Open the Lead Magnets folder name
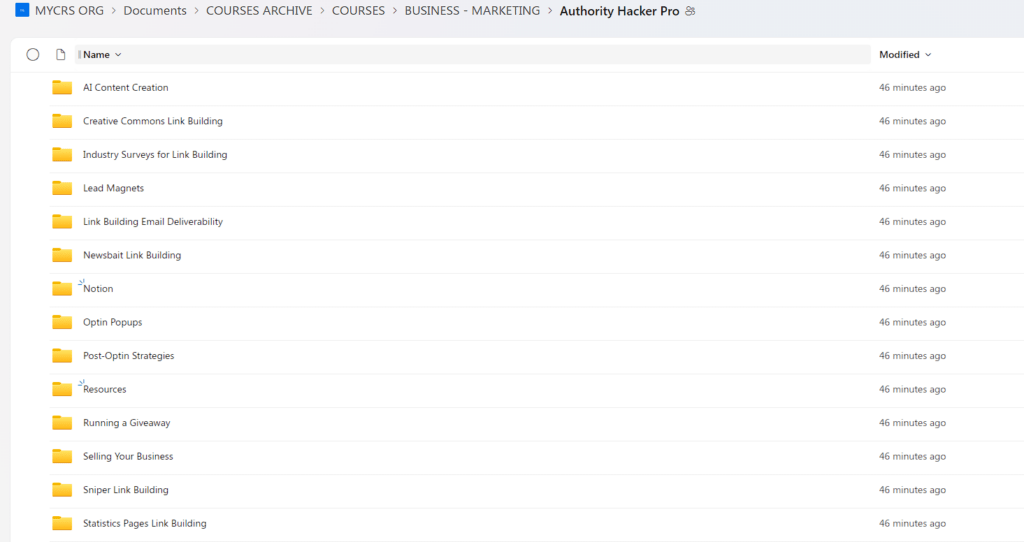Image resolution: width=1024 pixels, height=542 pixels. [x=113, y=188]
